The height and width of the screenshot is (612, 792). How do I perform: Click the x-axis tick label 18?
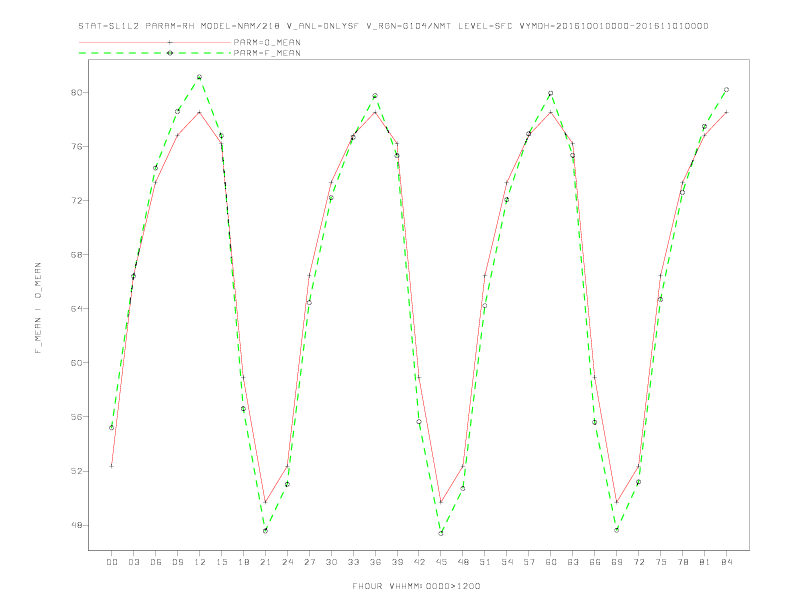pos(243,562)
